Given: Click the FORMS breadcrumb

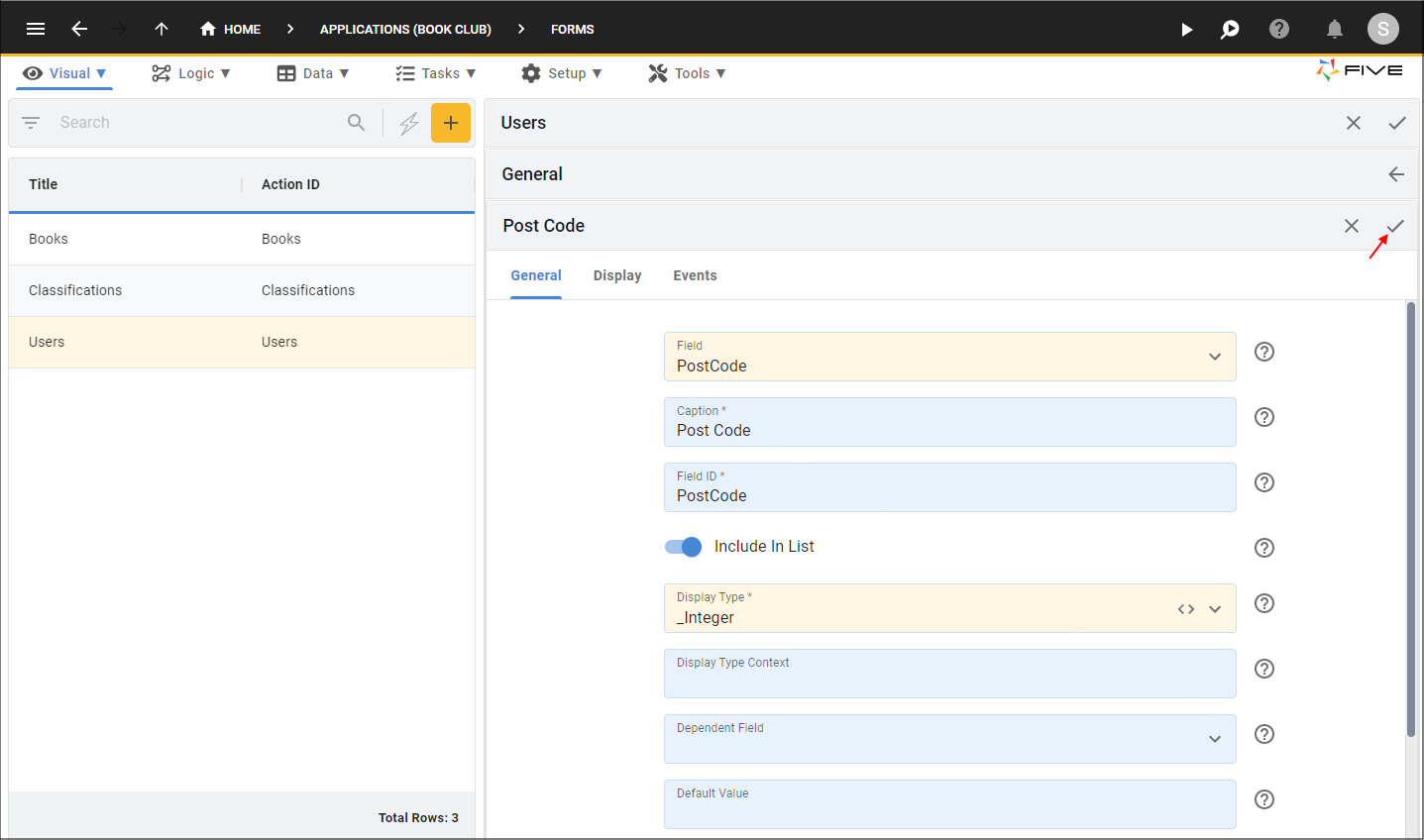Looking at the screenshot, I should [573, 29].
